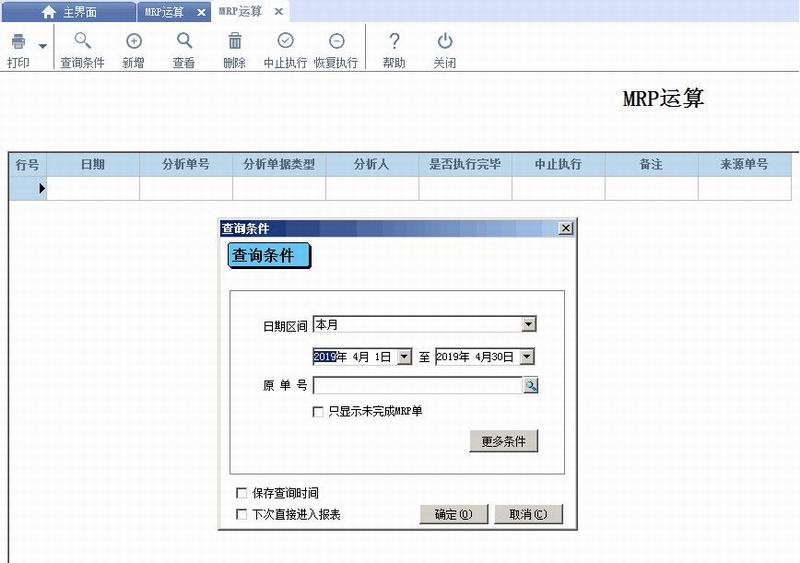This screenshot has height=563, width=800.
Task: Toggle 下次直接进入报表 checkbox
Action: click(x=241, y=514)
